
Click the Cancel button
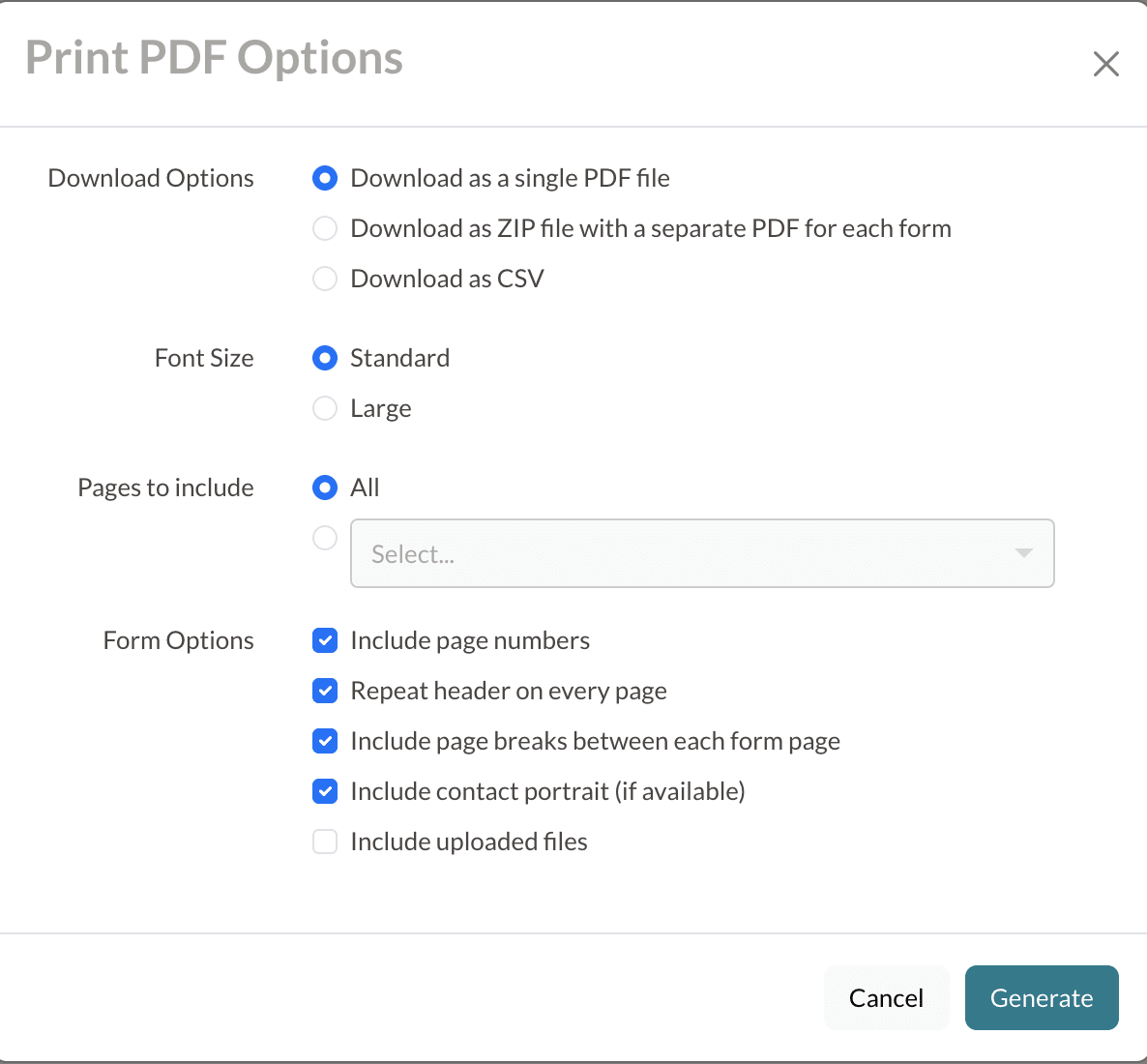point(886,997)
